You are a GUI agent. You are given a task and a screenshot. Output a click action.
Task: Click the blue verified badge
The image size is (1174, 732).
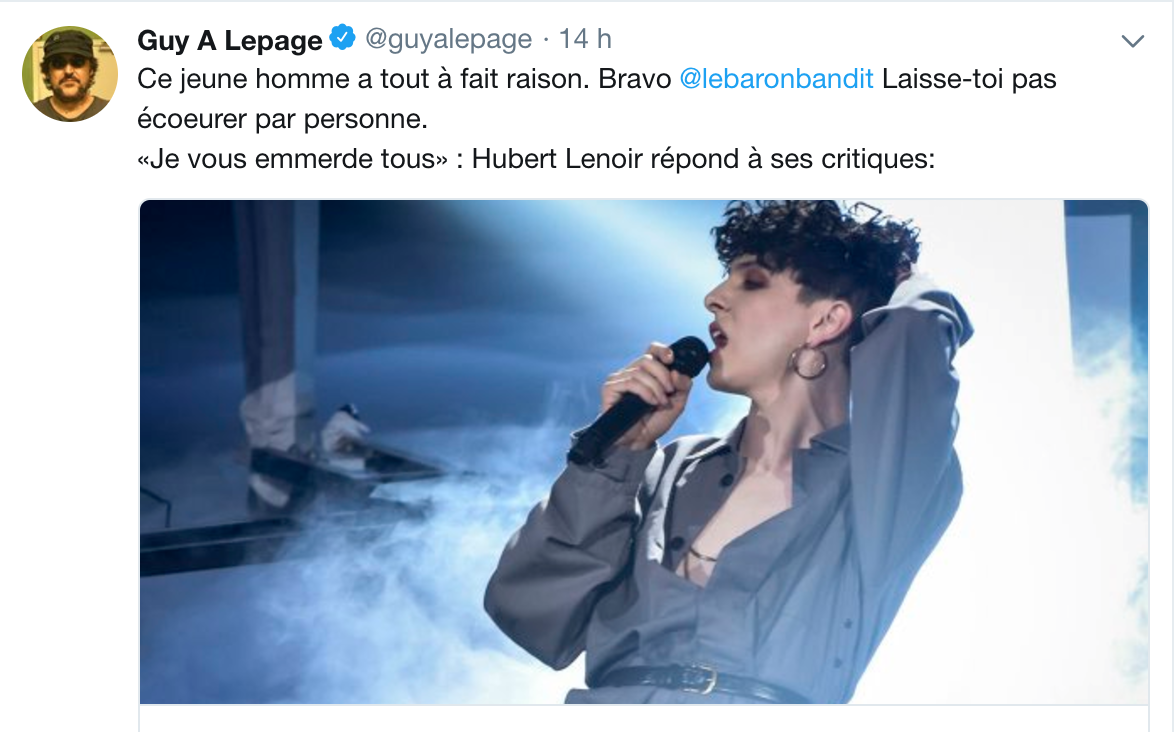(x=343, y=37)
